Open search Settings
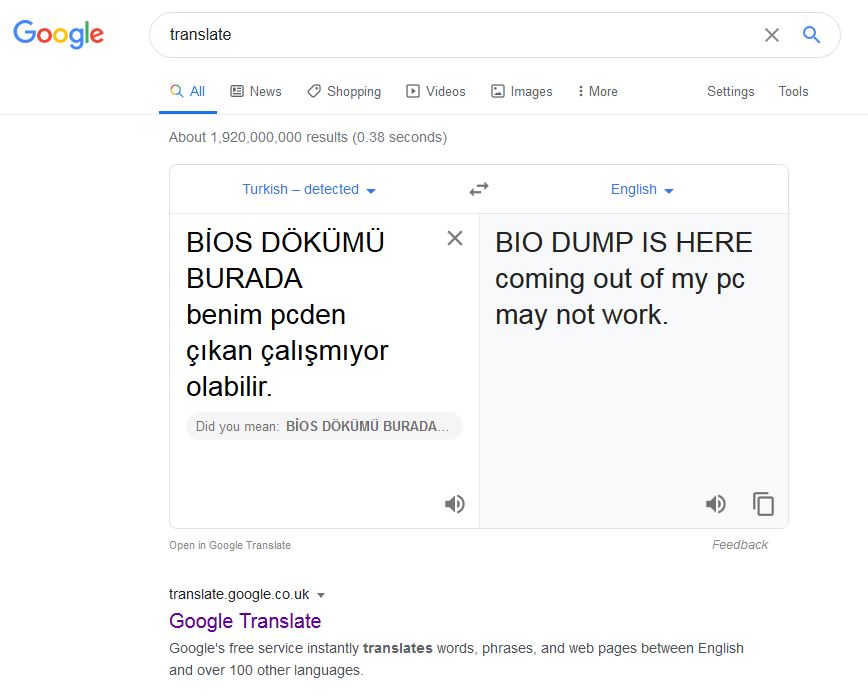The height and width of the screenshot is (696, 868). click(730, 91)
